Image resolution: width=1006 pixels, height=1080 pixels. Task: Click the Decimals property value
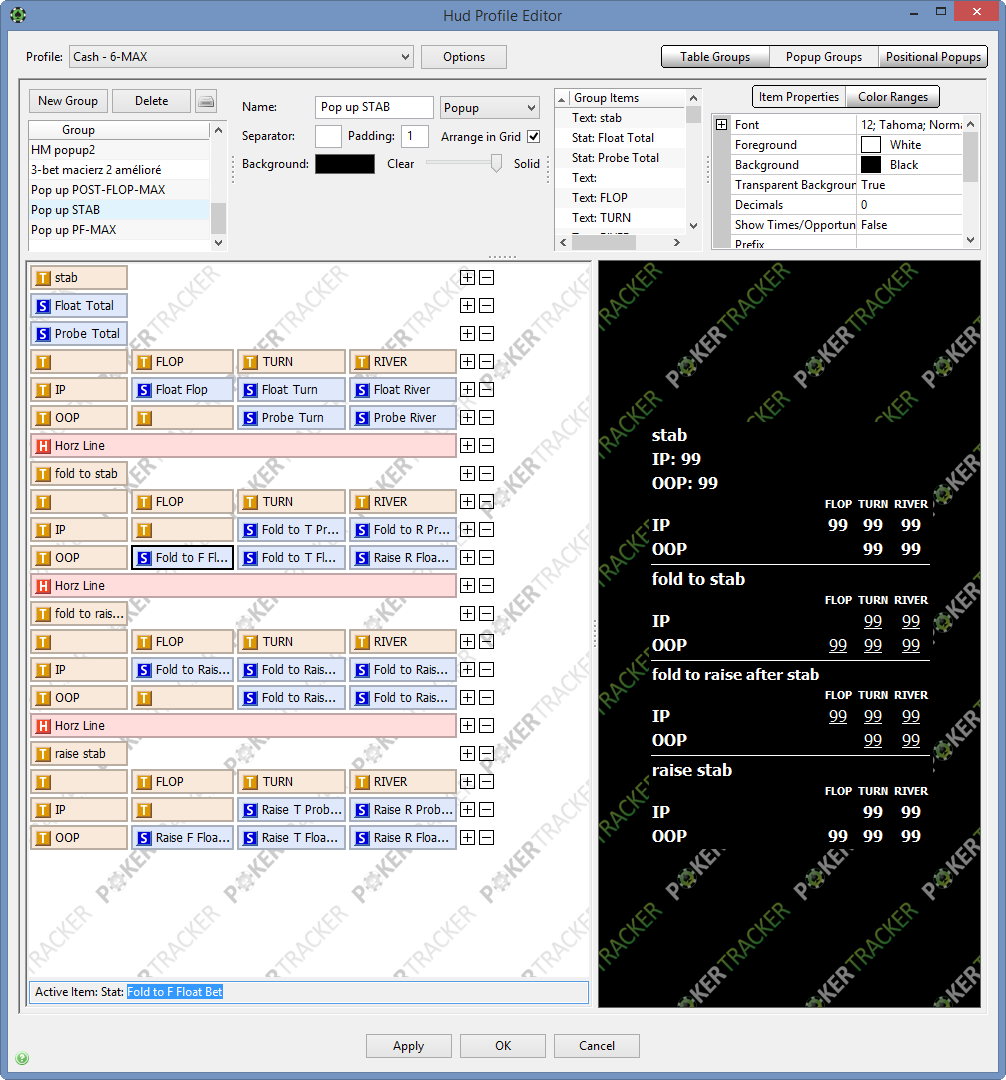(909, 205)
